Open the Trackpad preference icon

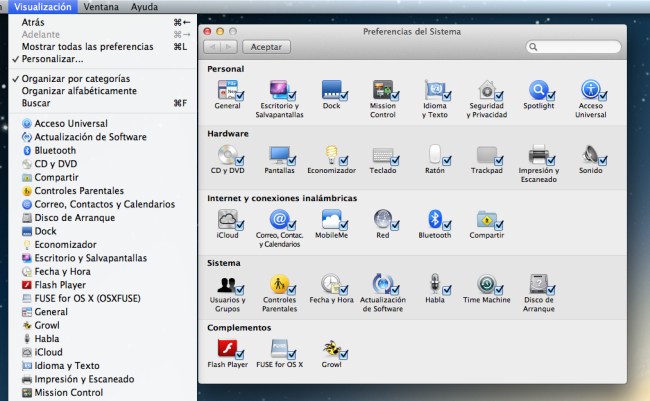tap(486, 155)
